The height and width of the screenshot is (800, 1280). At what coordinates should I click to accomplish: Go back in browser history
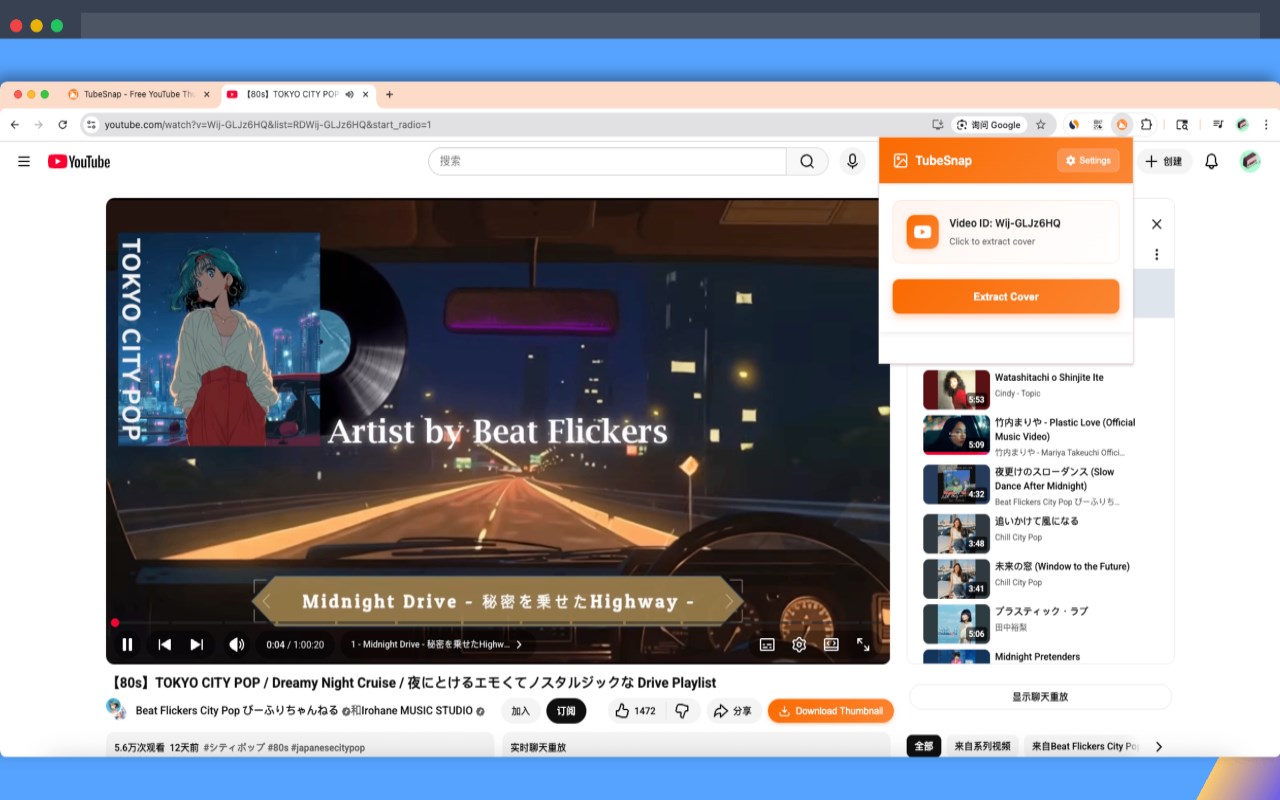point(14,124)
